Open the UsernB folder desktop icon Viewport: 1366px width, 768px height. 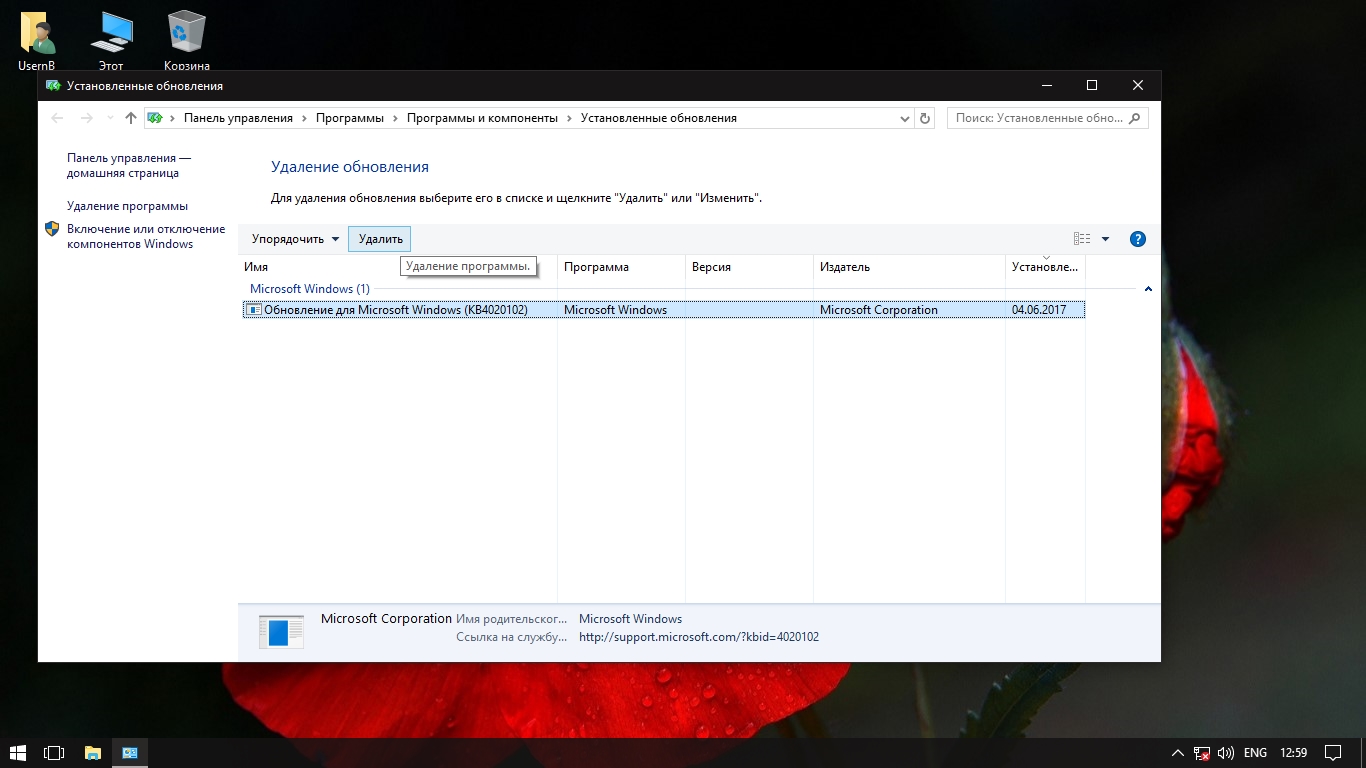coord(37,40)
